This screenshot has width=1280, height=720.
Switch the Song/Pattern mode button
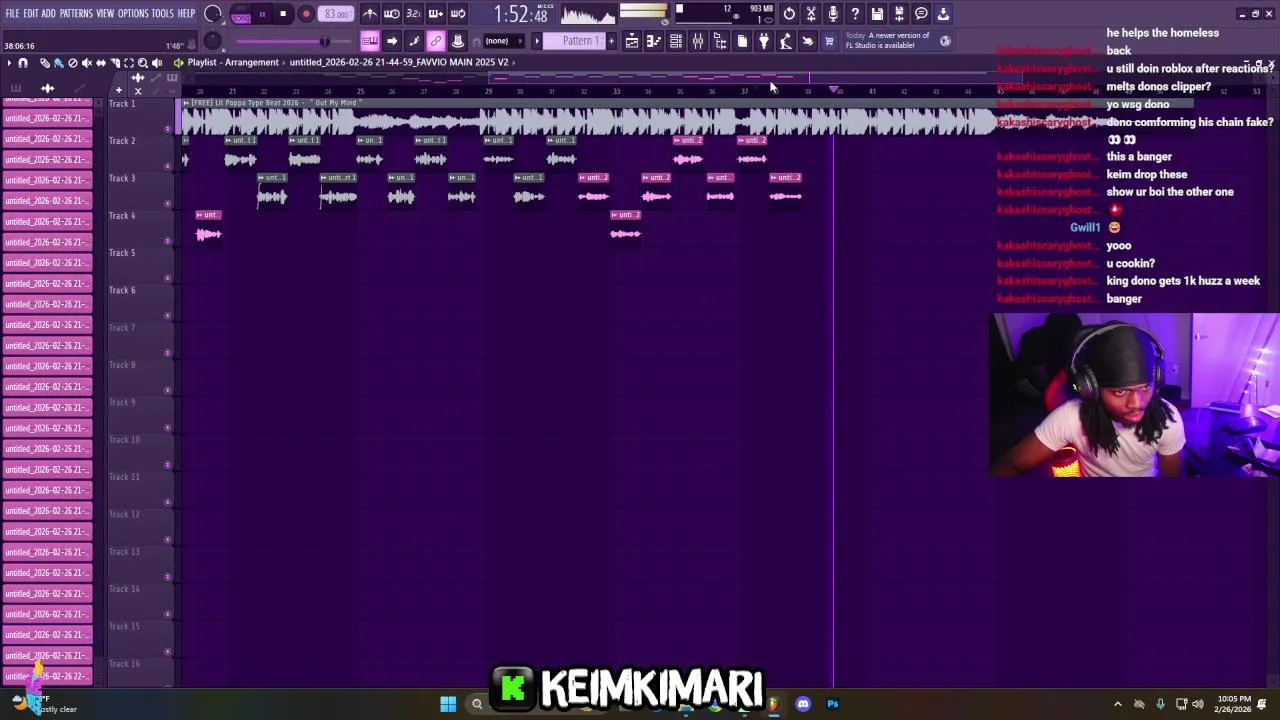[x=241, y=14]
